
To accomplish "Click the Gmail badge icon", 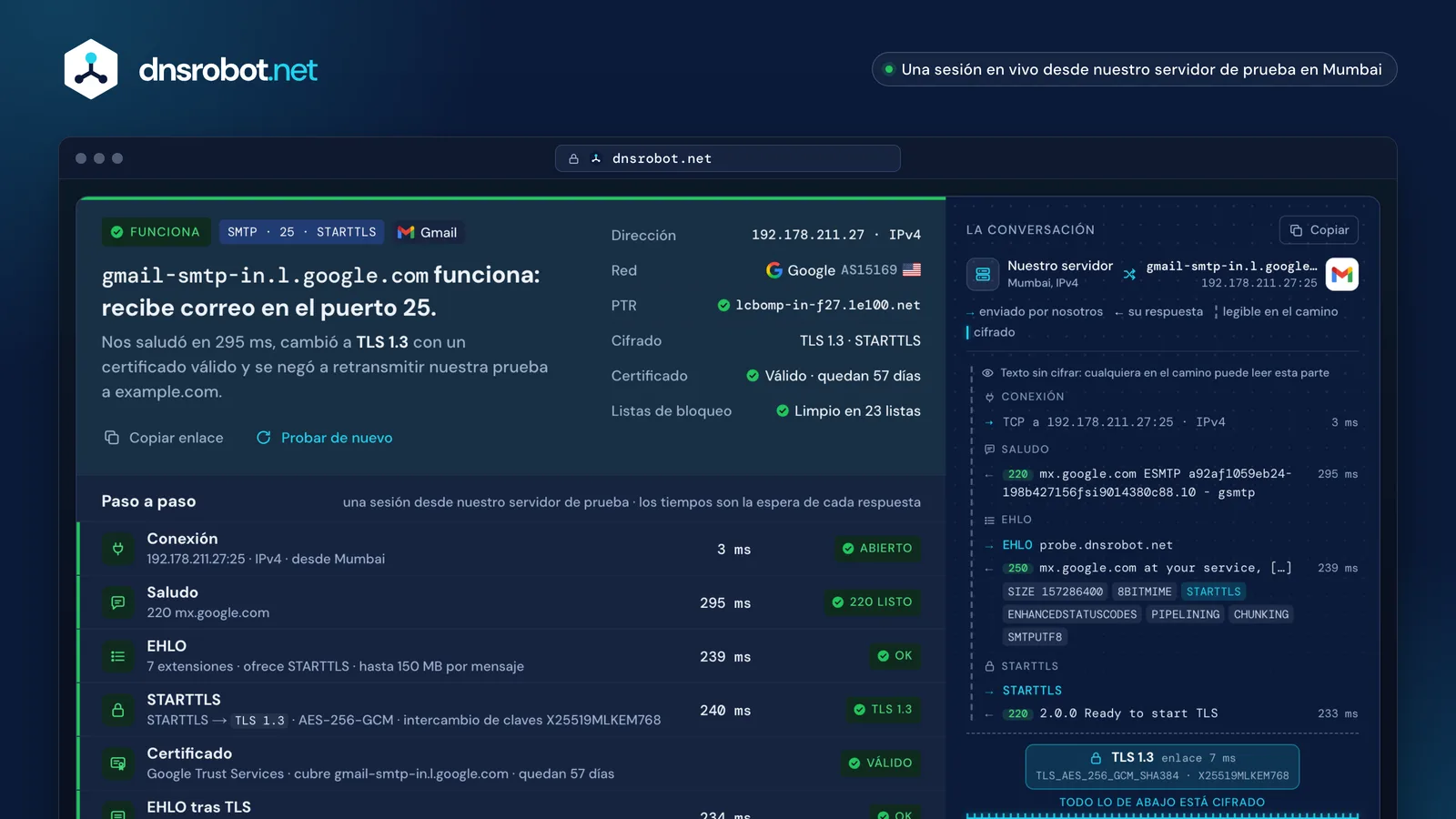I will pyautogui.click(x=406, y=232).
